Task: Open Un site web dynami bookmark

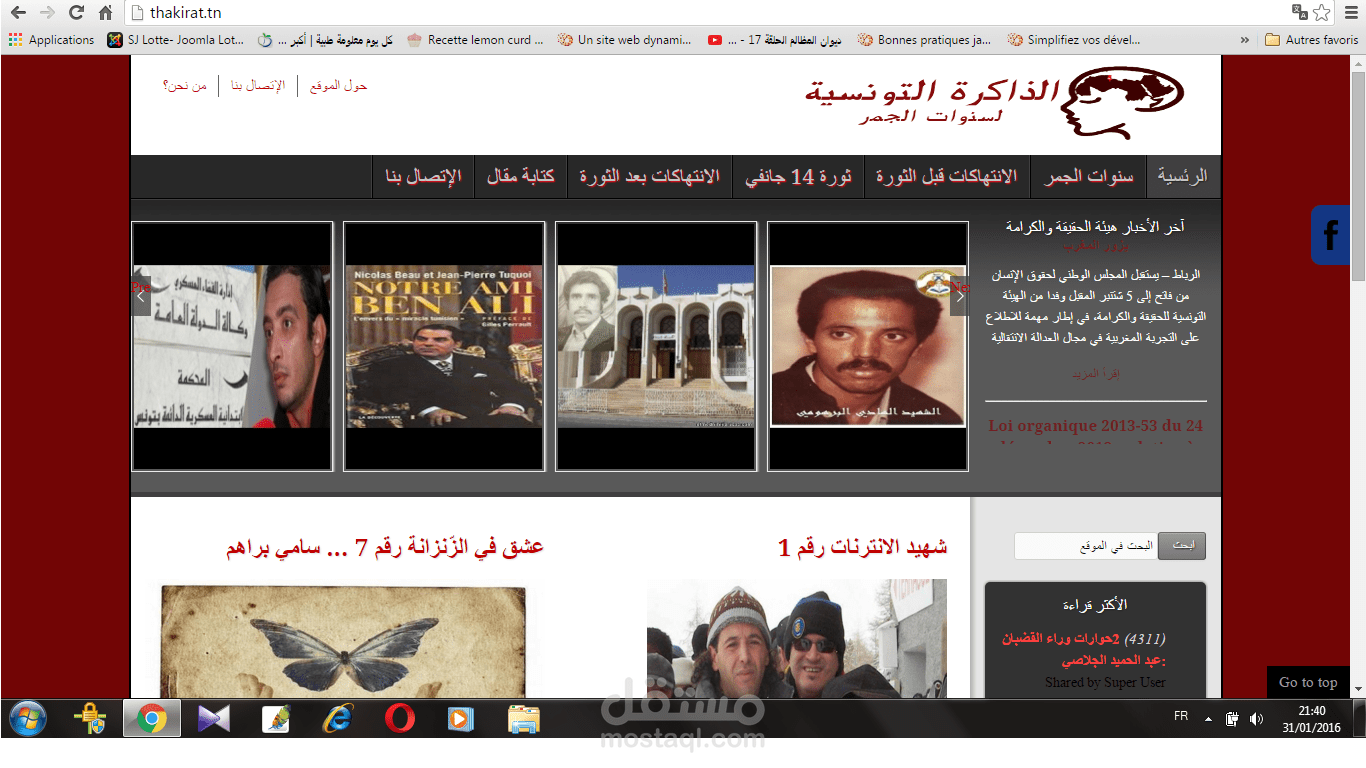Action: tap(624, 40)
